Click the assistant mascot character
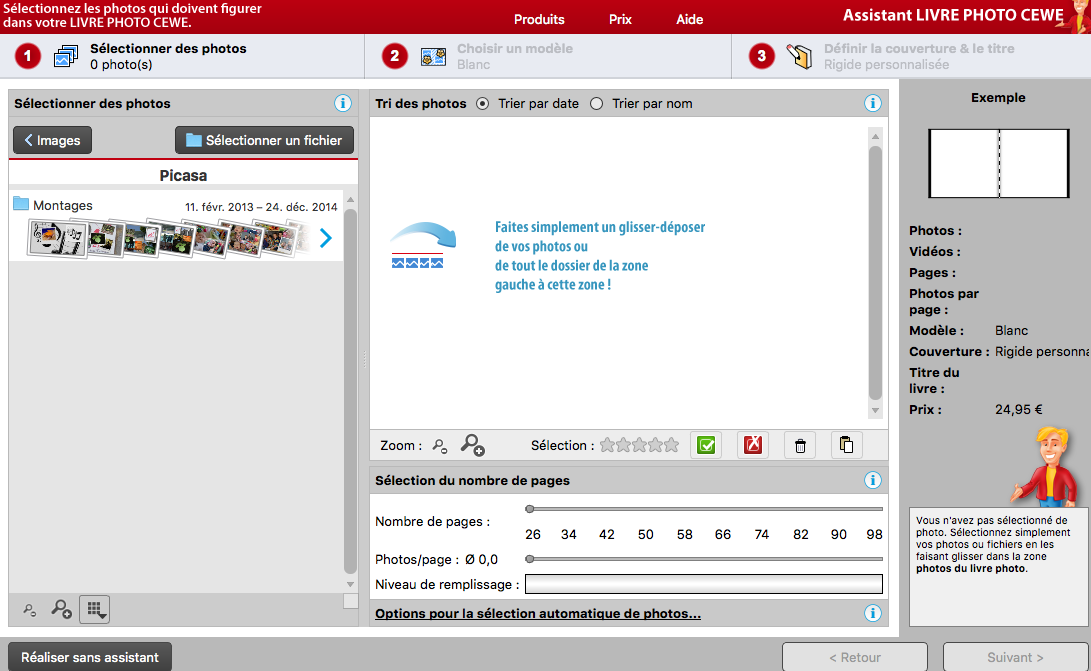The image size is (1091, 671). coord(1047,467)
